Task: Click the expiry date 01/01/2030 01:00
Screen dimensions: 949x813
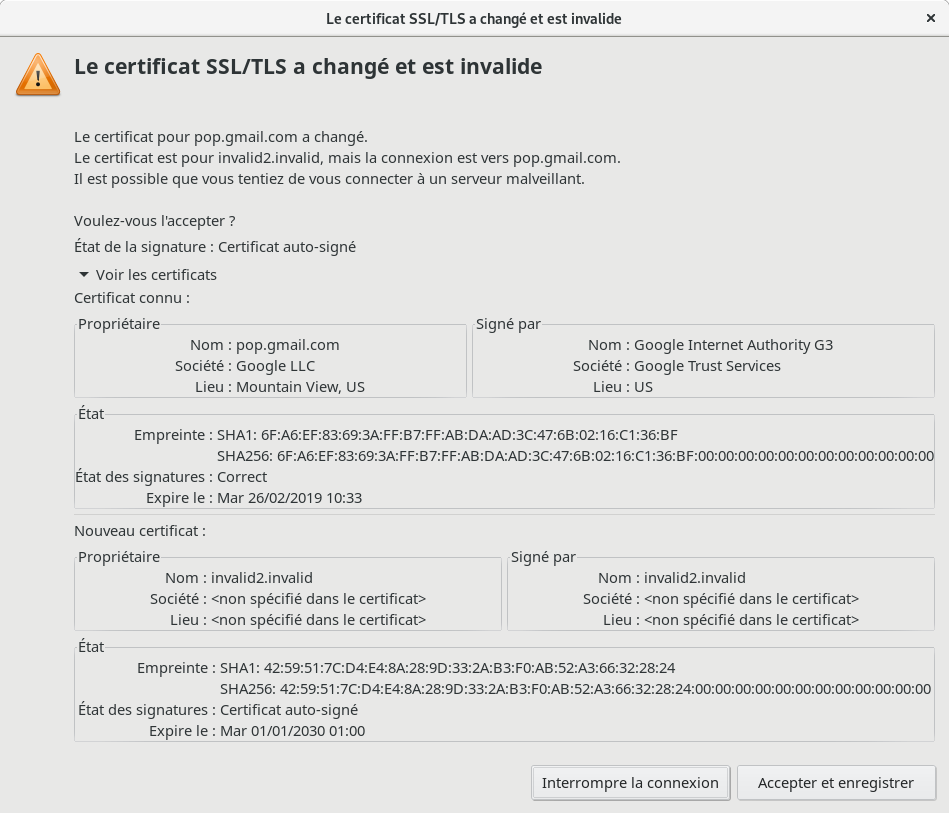Action: point(292,731)
